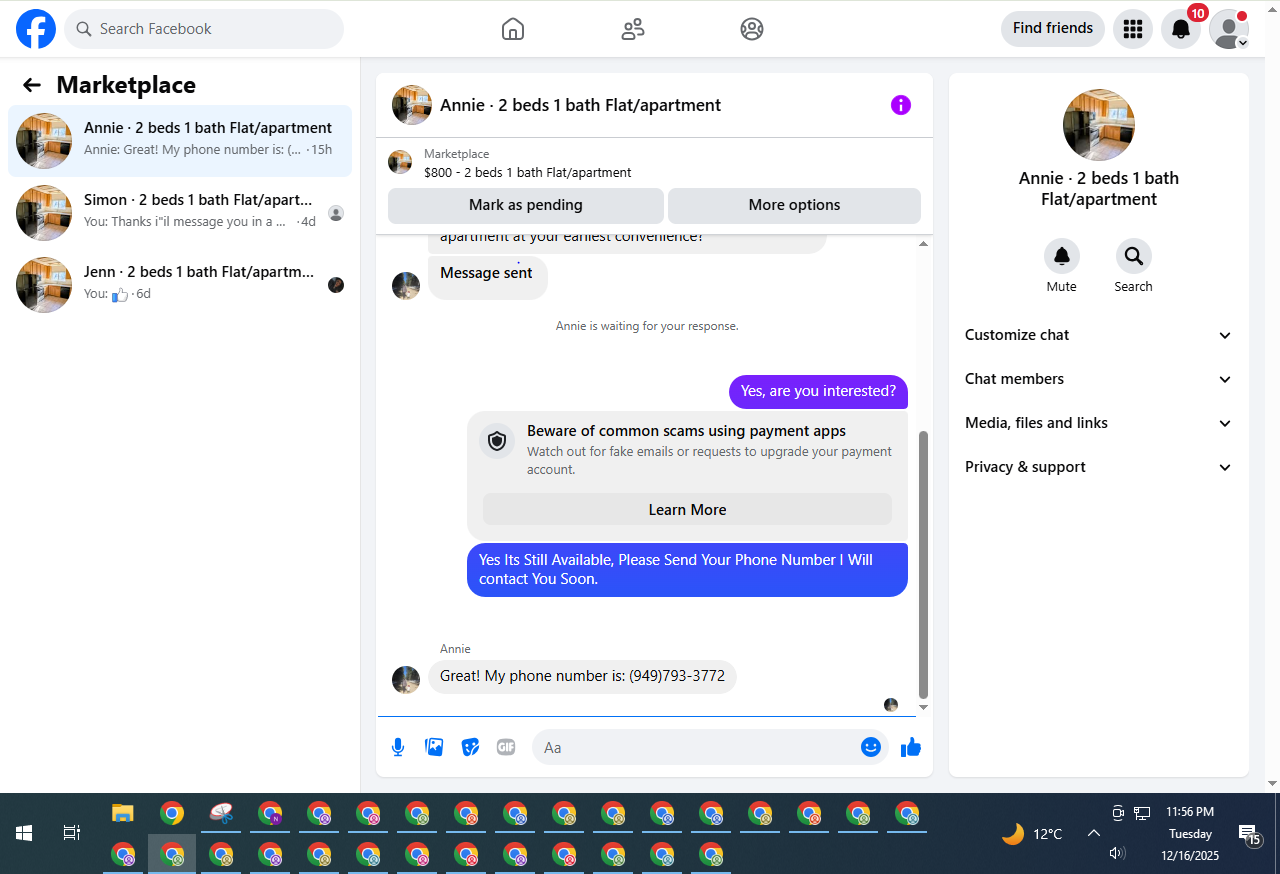Open the Simon conversation in the list

click(x=180, y=213)
